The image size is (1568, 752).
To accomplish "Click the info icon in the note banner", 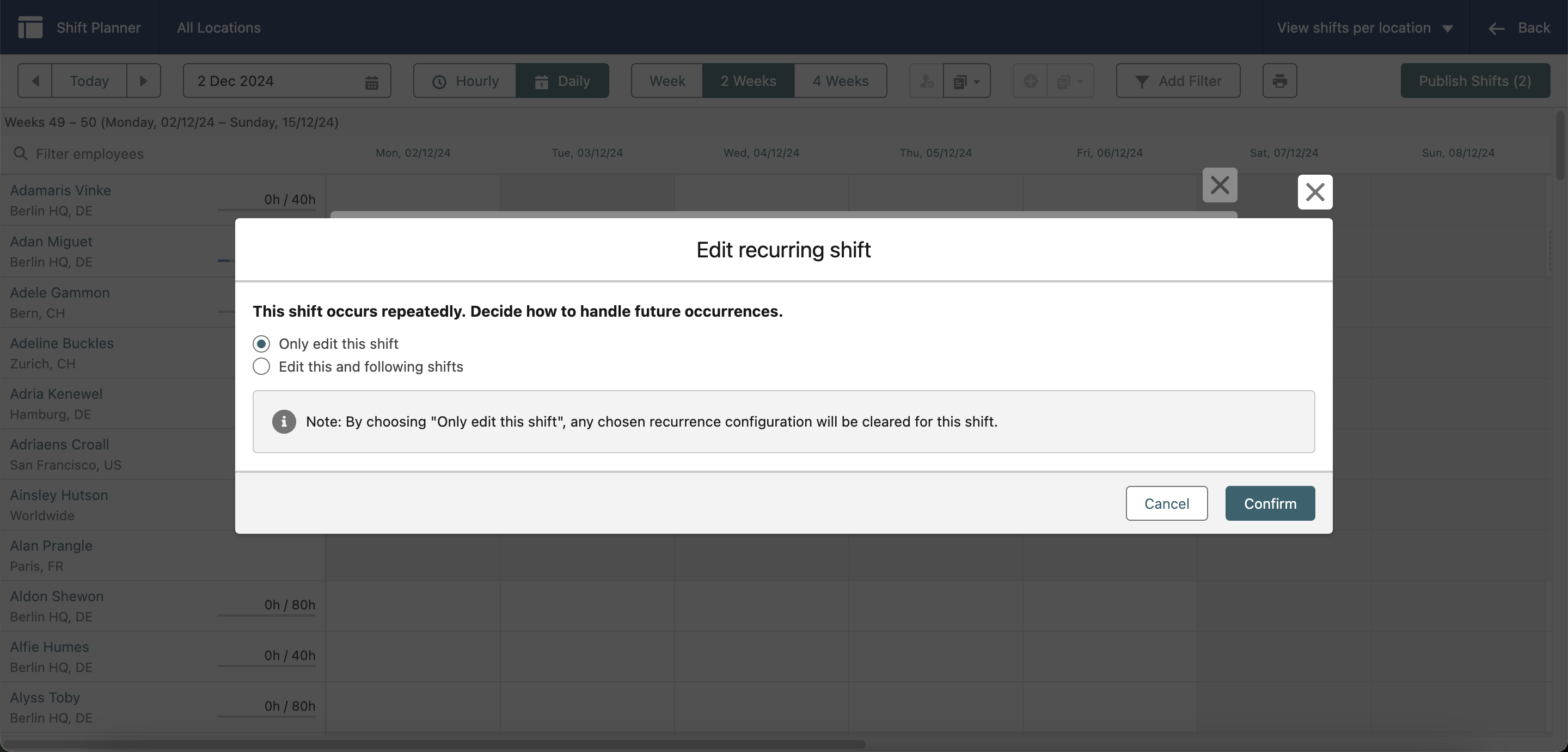I will [284, 422].
